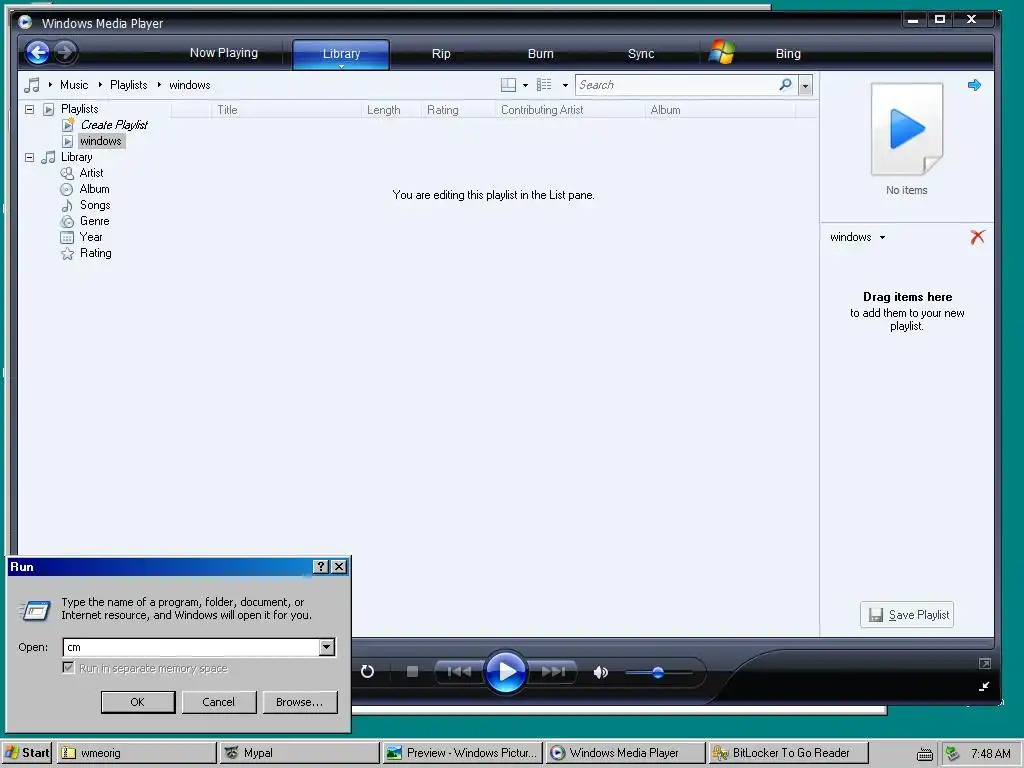
Task: Click the Open text field in Run
Action: click(191, 647)
